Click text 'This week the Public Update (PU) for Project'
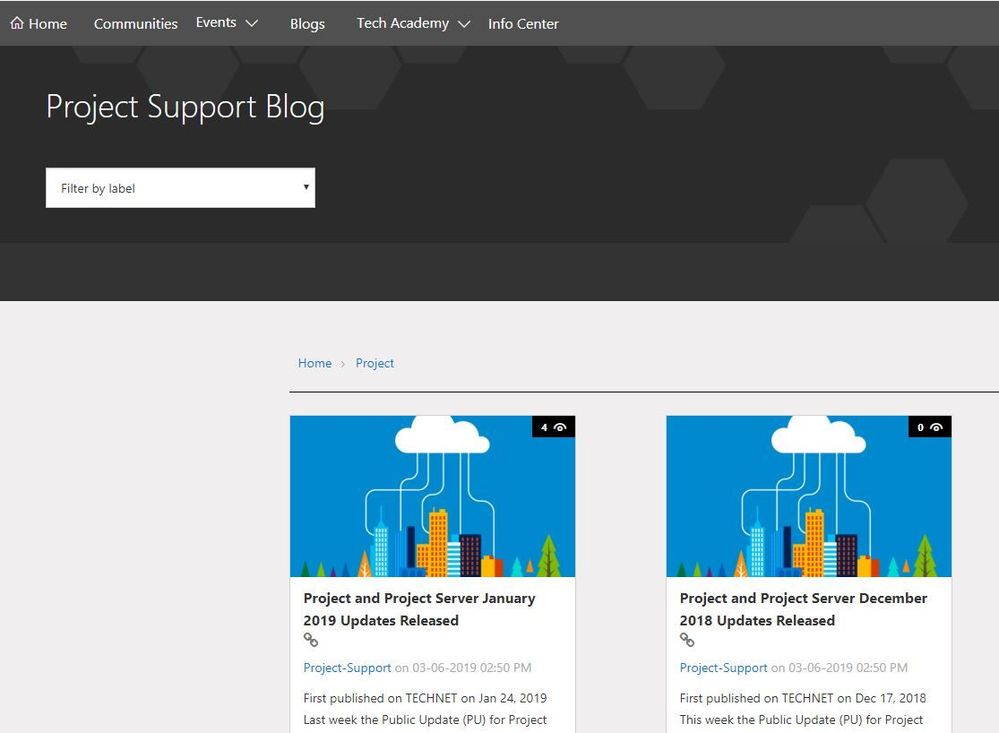The height and width of the screenshot is (733, 999). click(801, 720)
